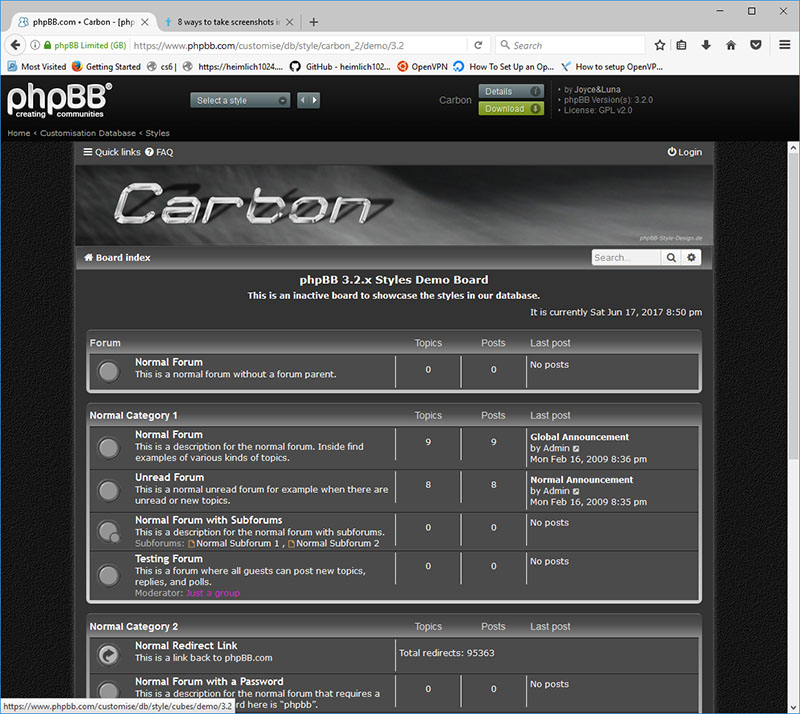Switch to 8 ways to take screenshots tab
This screenshot has width=800, height=714.
coord(228,22)
